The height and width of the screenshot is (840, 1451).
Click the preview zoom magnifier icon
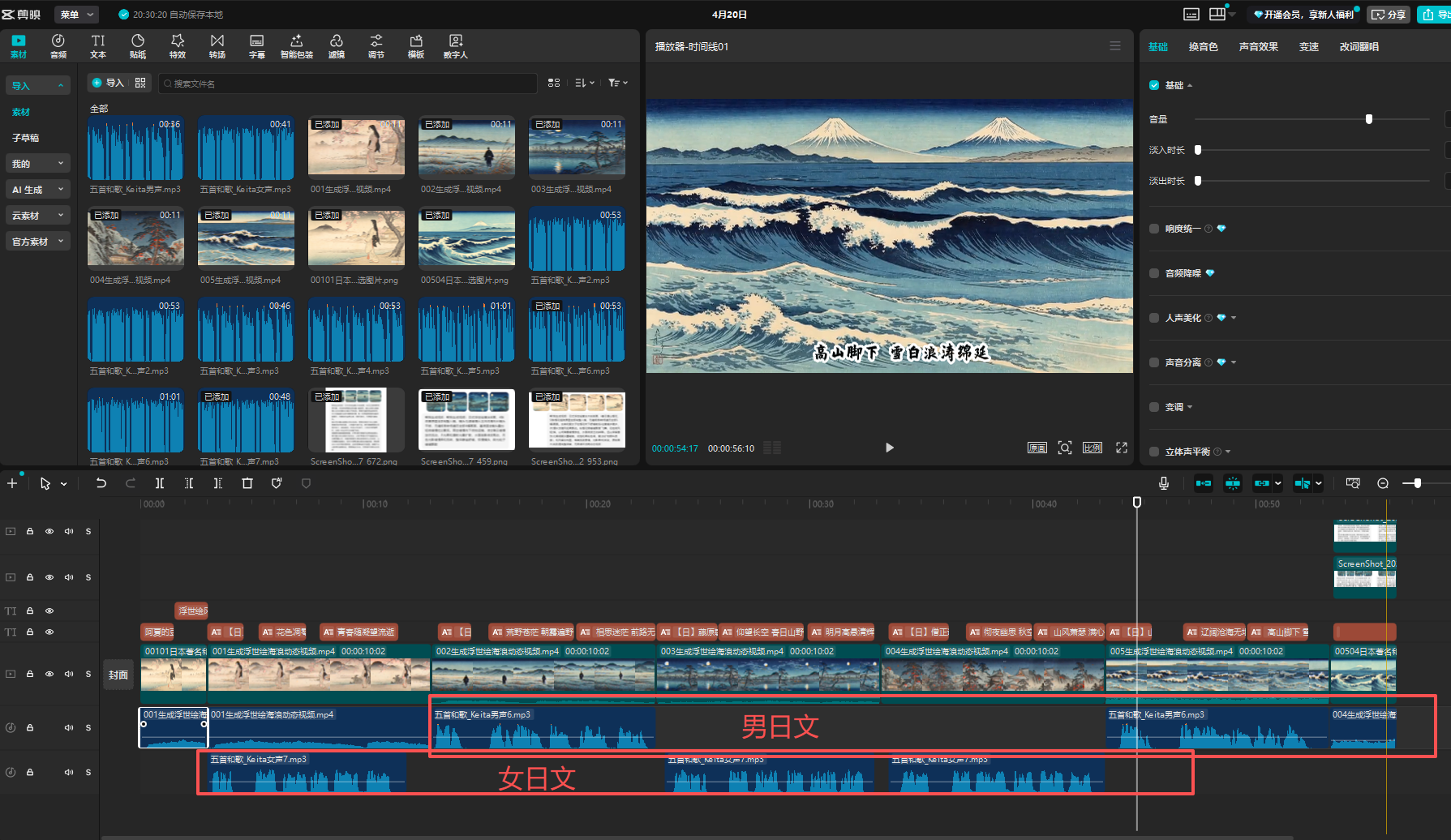click(1065, 448)
